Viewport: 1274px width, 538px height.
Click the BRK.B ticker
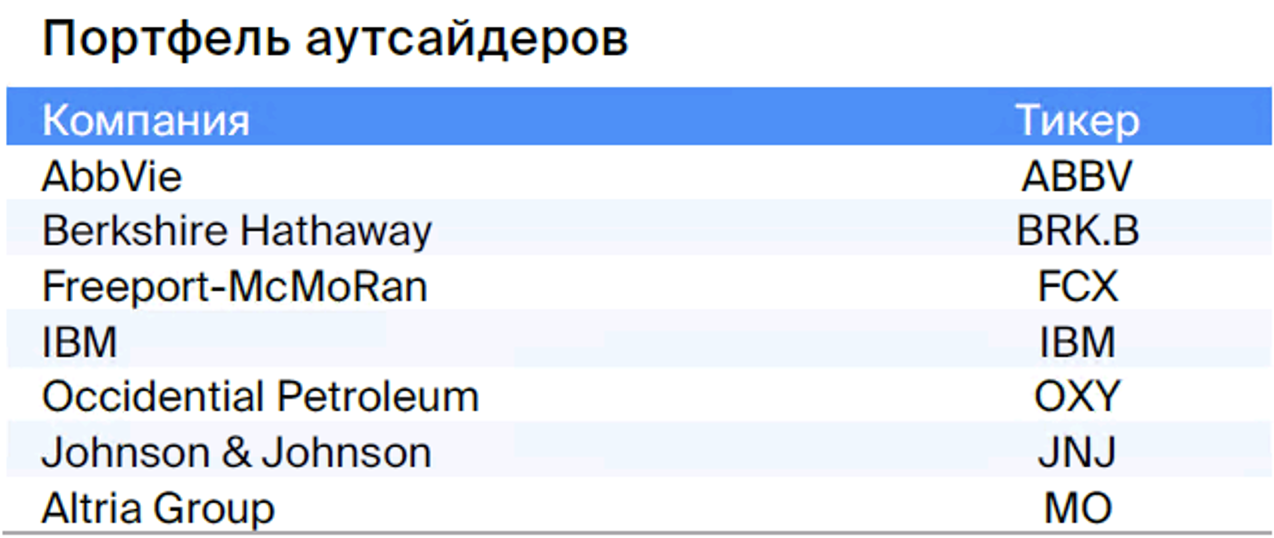(x=1078, y=231)
